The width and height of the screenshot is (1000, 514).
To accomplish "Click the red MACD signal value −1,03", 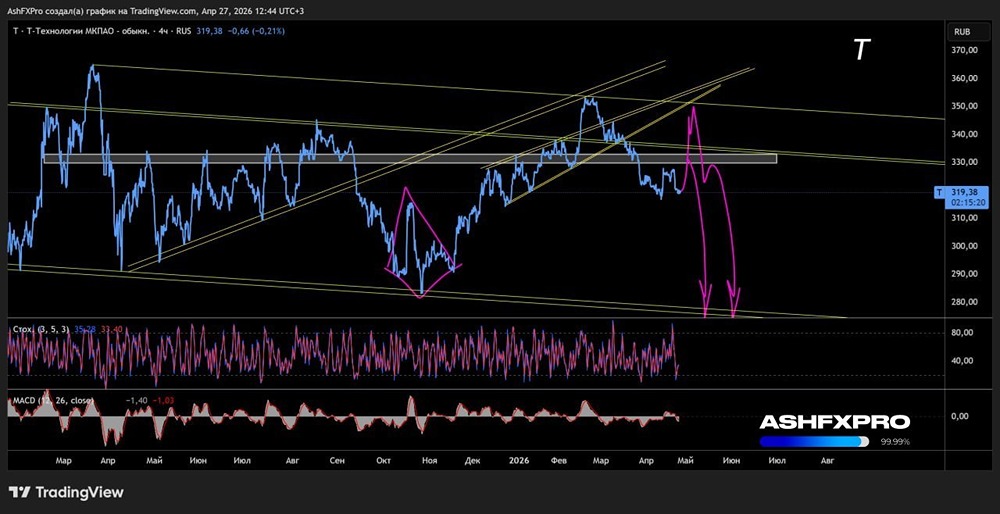I will (164, 400).
